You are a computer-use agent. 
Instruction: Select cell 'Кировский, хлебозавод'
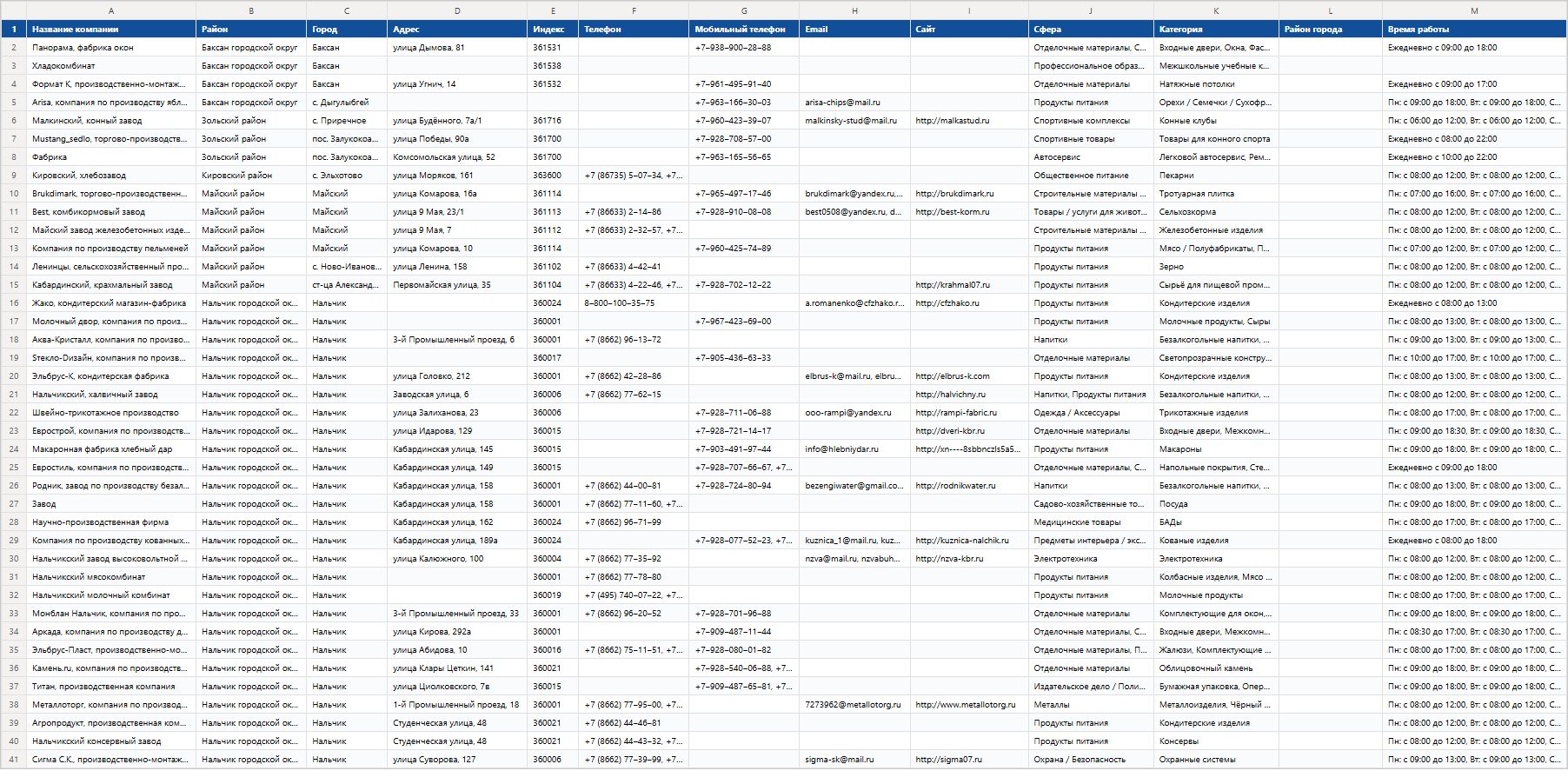(111, 175)
